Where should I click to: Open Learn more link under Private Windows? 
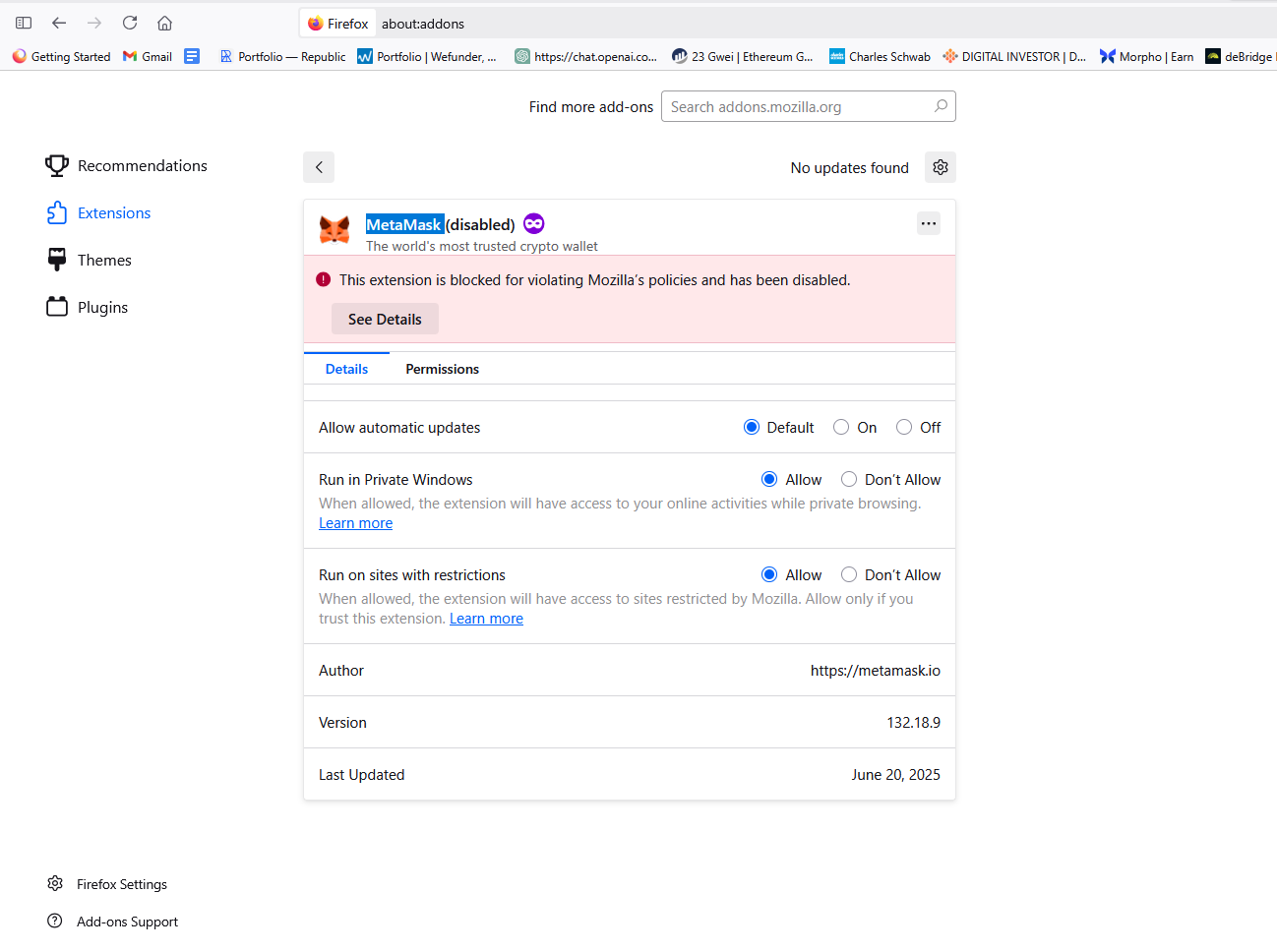(355, 523)
